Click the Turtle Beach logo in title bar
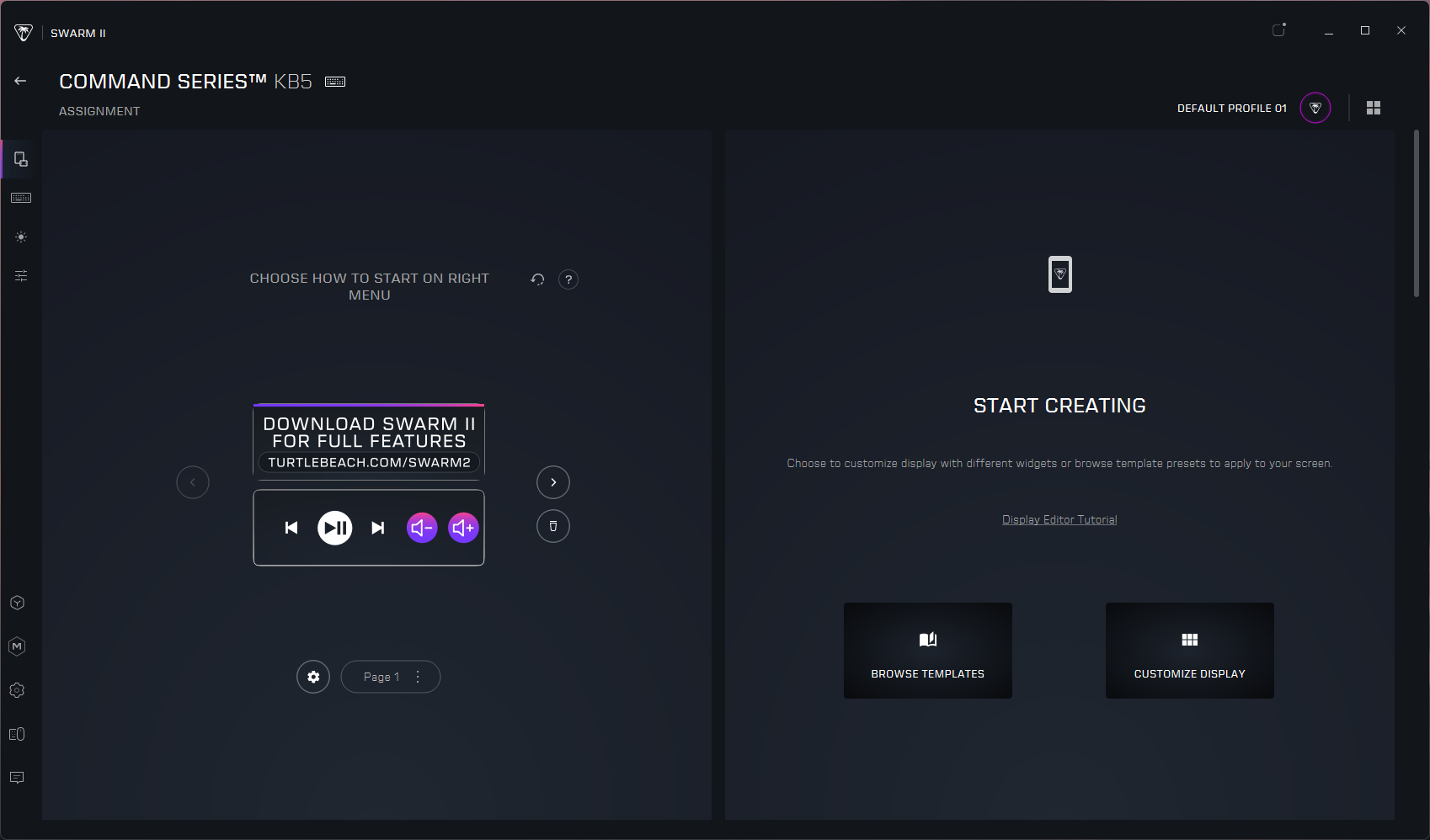The image size is (1430, 840). click(24, 33)
